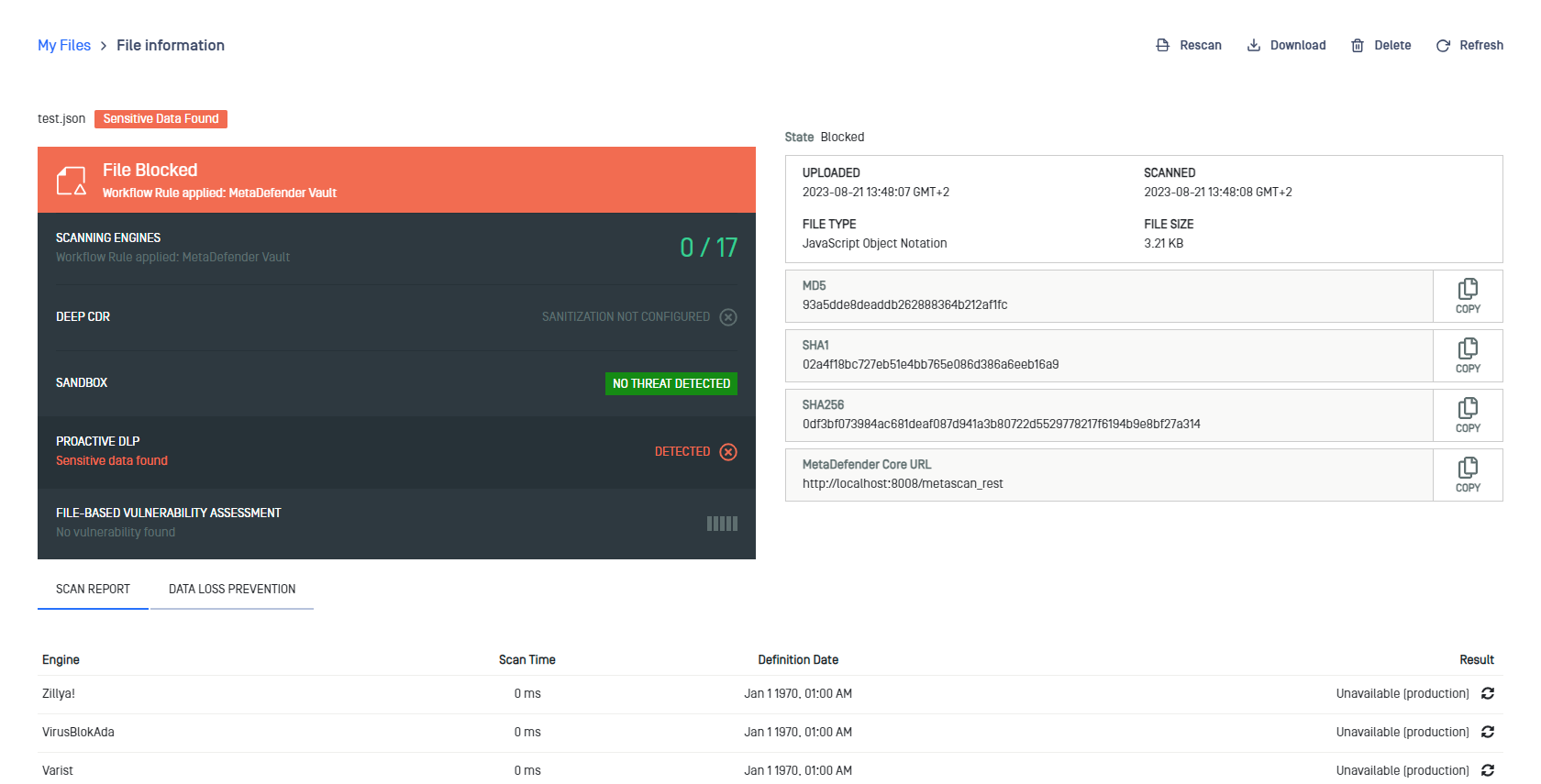Click Unavailable result for Zillya!
This screenshot has height=784, width=1541.
point(1402,694)
